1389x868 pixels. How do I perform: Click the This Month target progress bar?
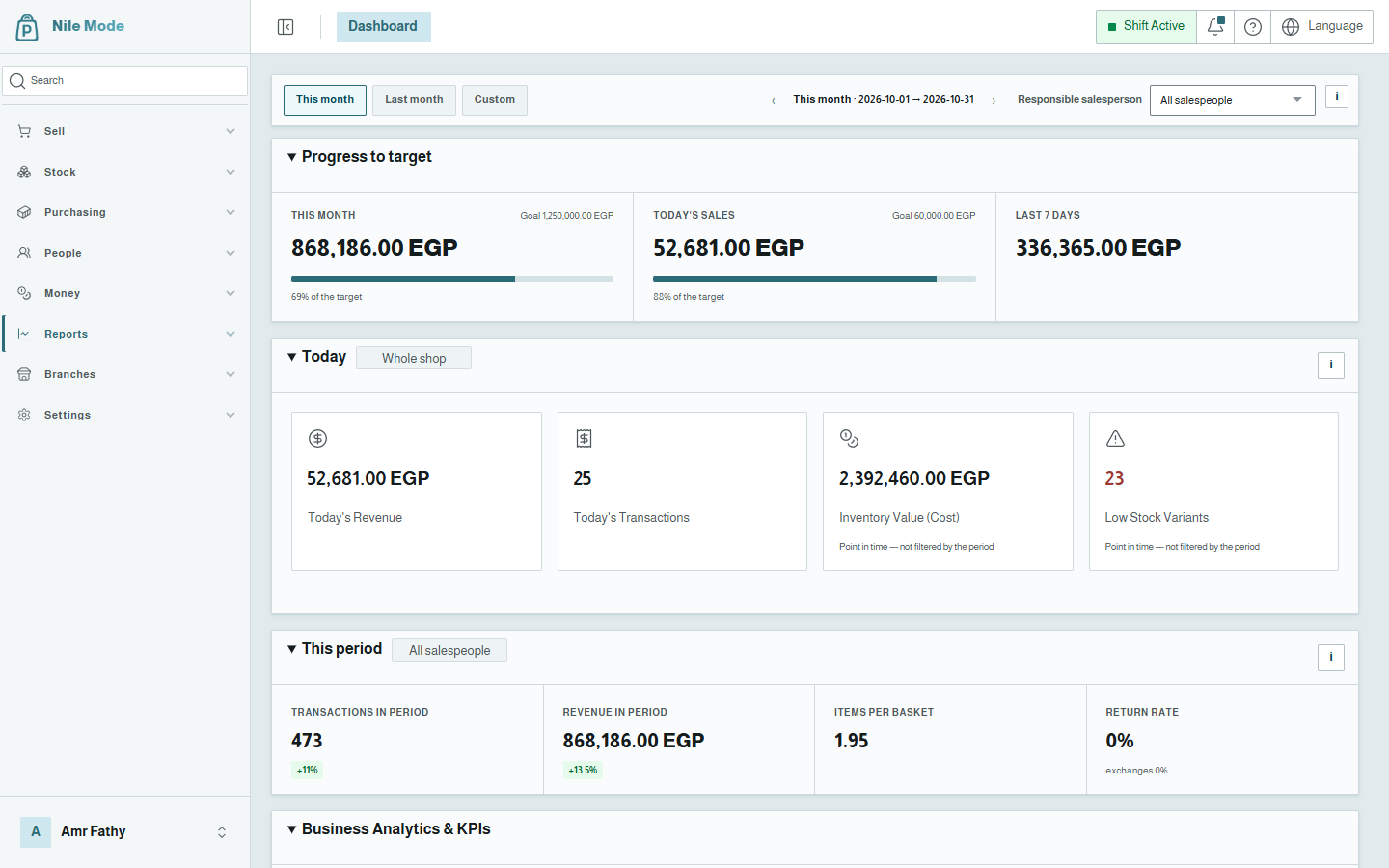coord(452,279)
